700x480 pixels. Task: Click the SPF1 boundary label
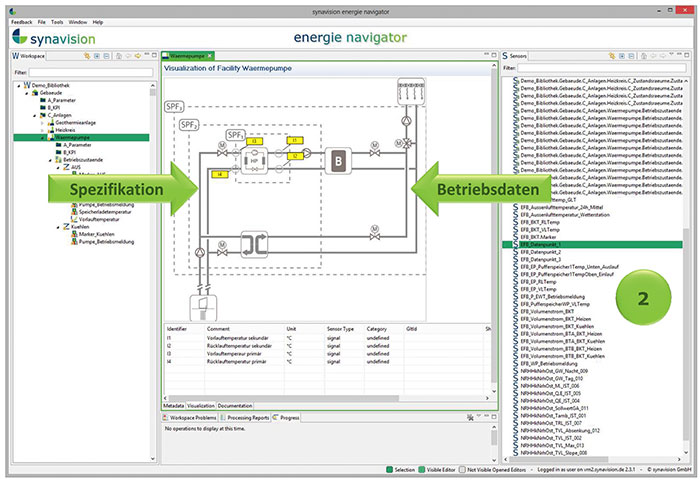pos(235,135)
